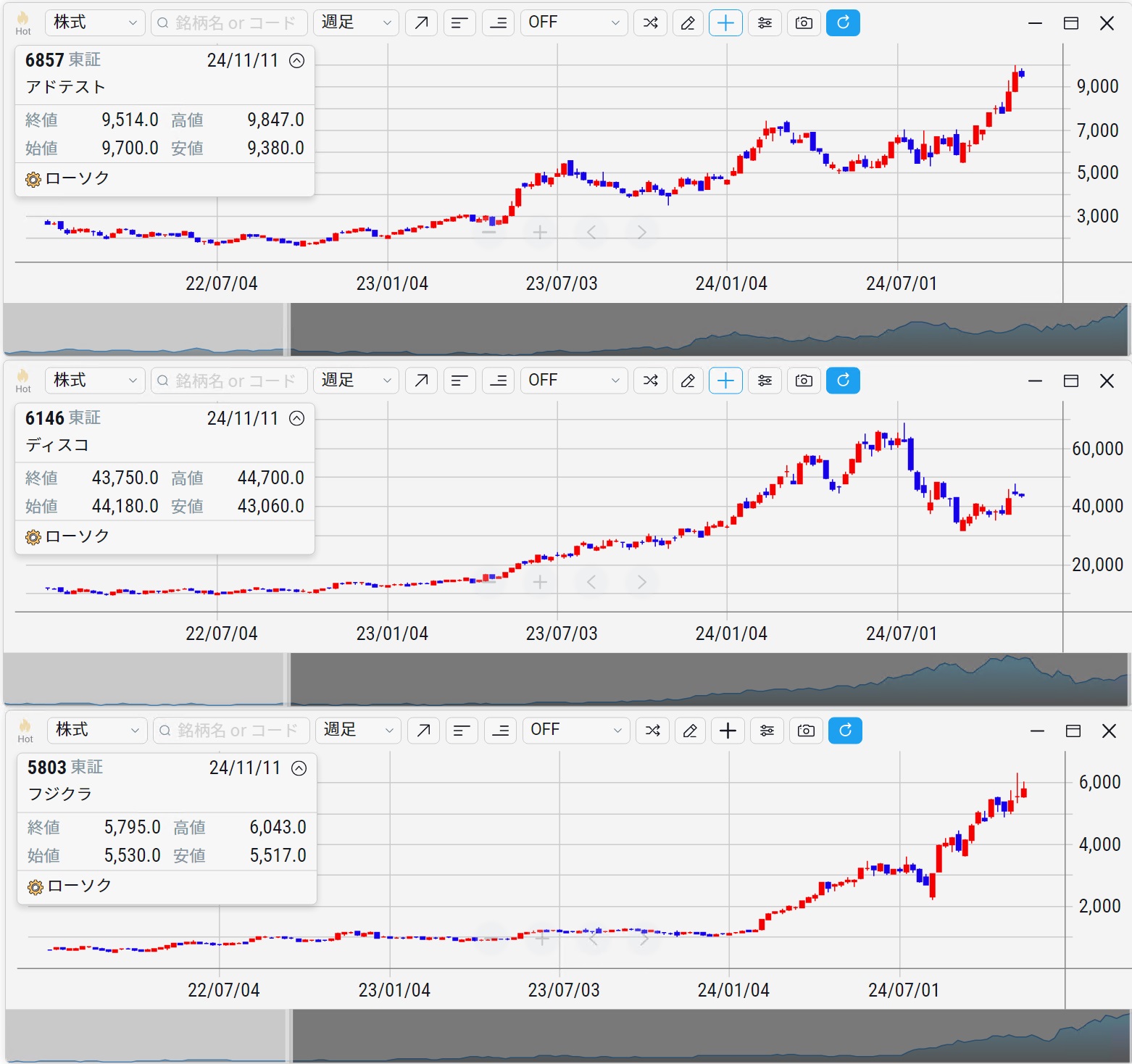Pan Disco chart left with overlay arrow

(x=591, y=582)
